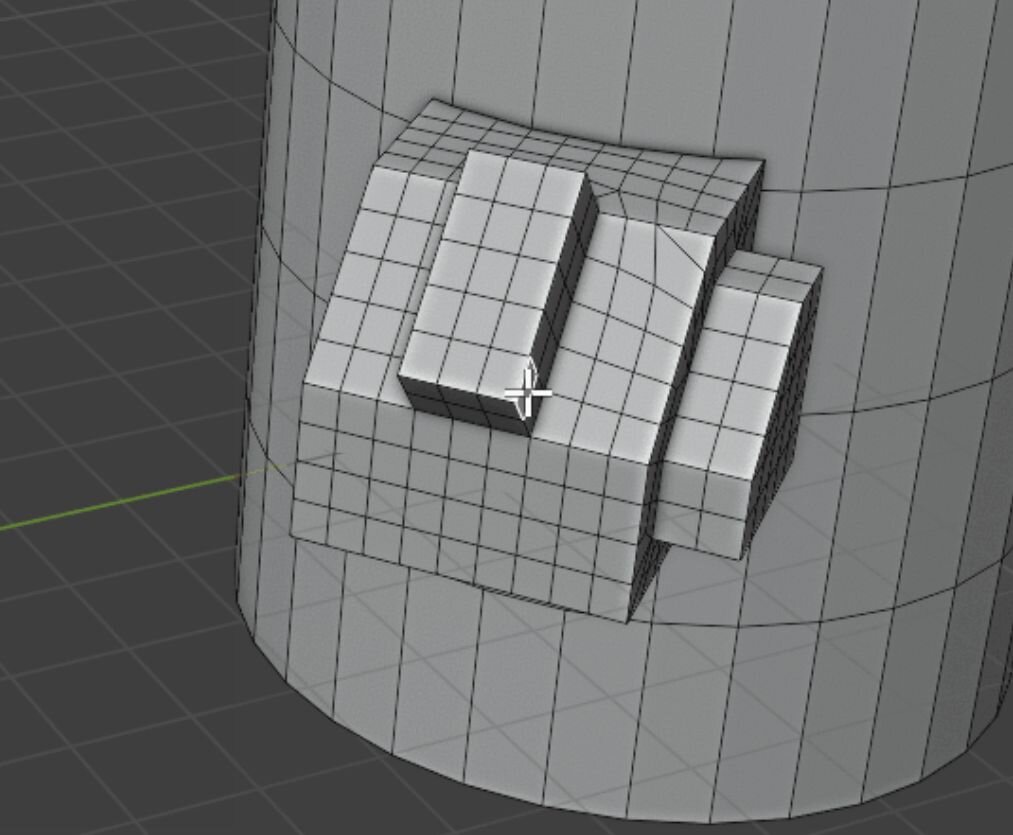This screenshot has width=1013, height=835.
Task: Click the white 3D cursor crosshair
Action: point(528,392)
